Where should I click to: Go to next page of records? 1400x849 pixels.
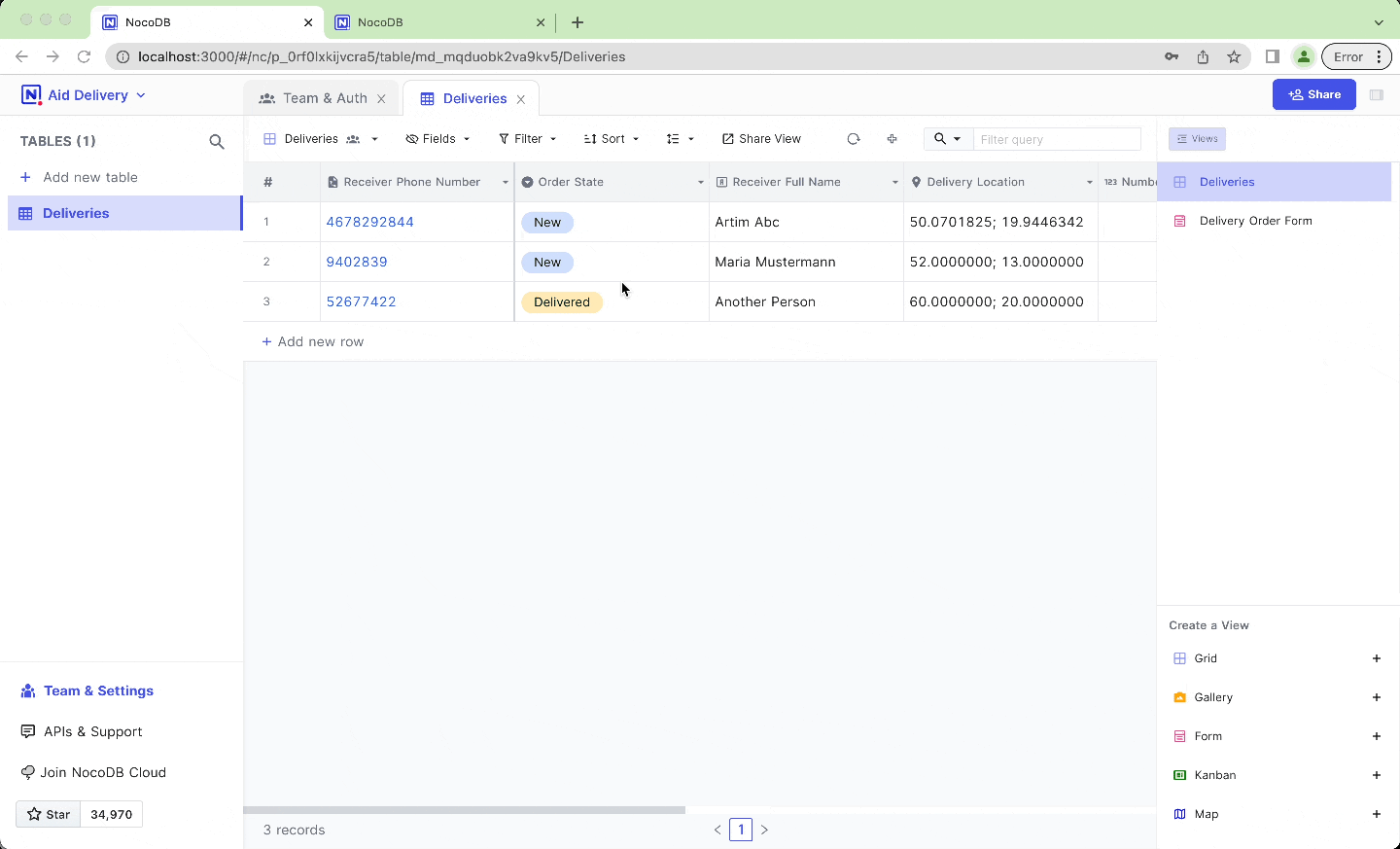[x=764, y=830]
